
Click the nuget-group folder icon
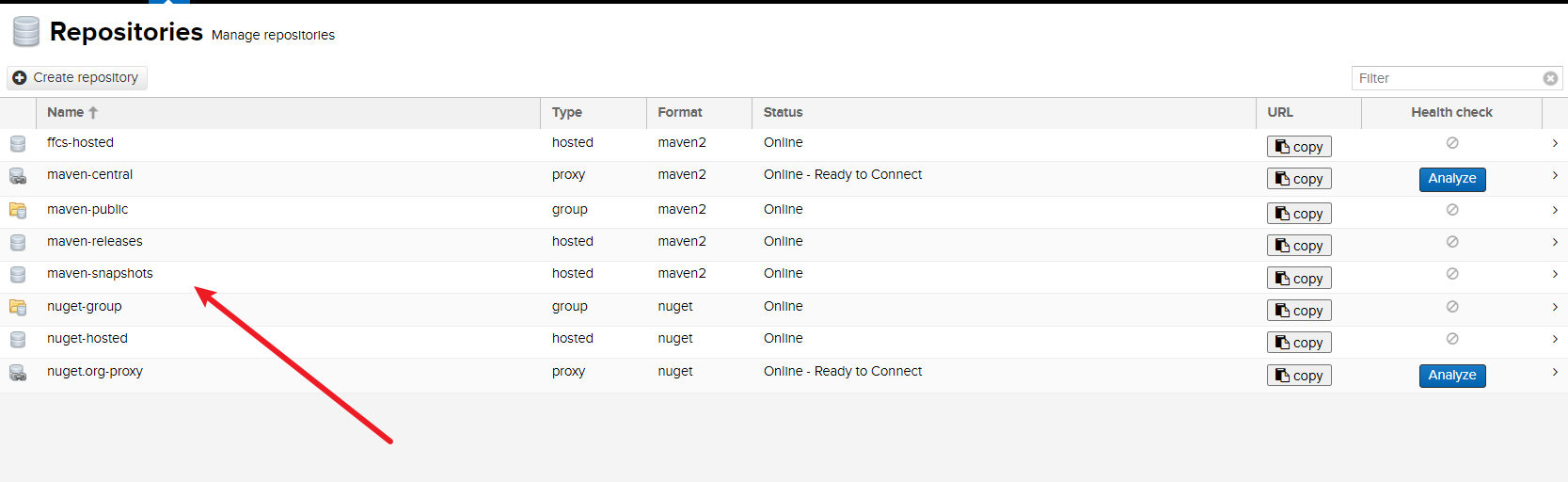click(x=18, y=307)
